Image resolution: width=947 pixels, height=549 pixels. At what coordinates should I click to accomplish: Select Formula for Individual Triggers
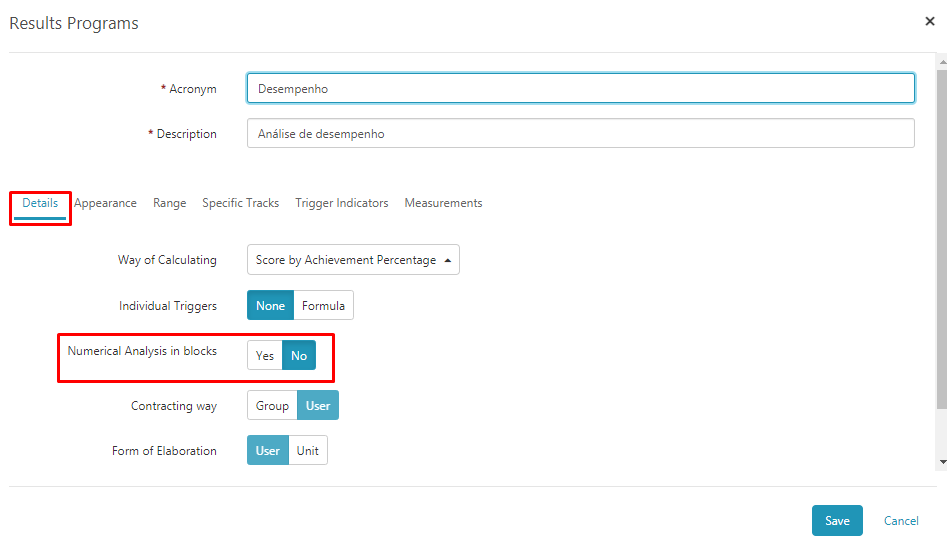coord(323,306)
